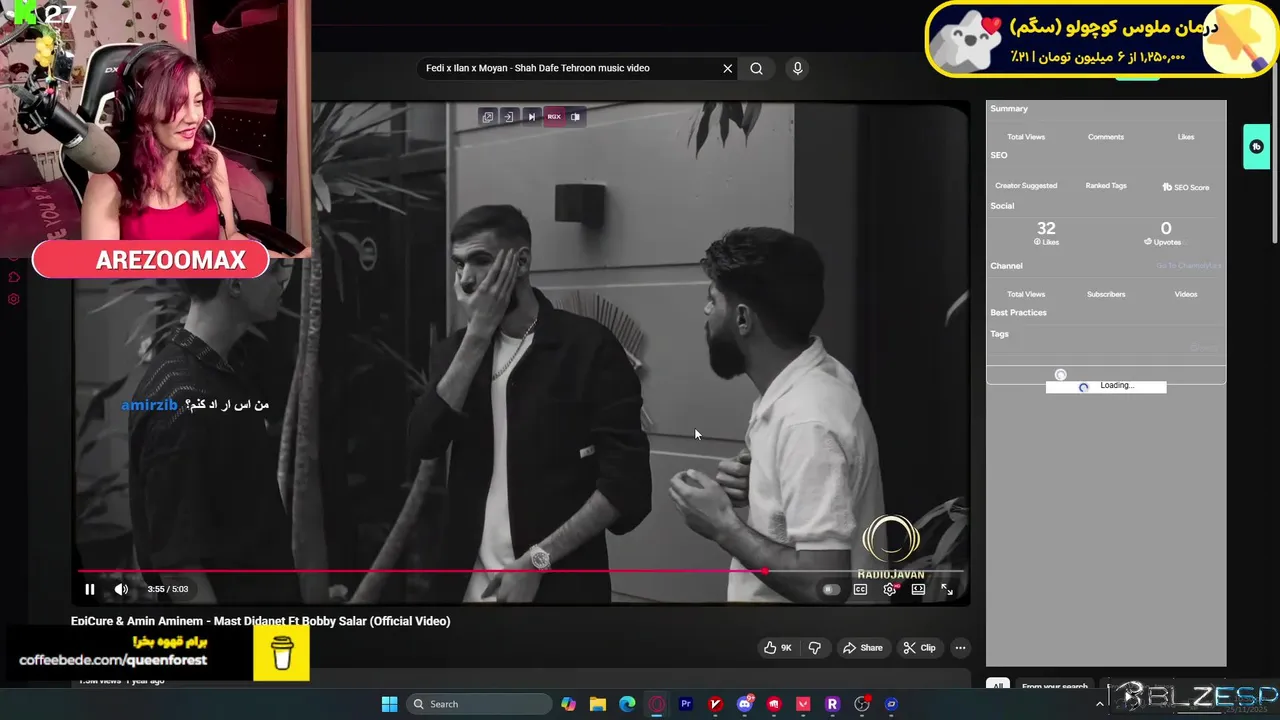Turn on closed captions (CC)
1280x720 pixels.
point(860,589)
